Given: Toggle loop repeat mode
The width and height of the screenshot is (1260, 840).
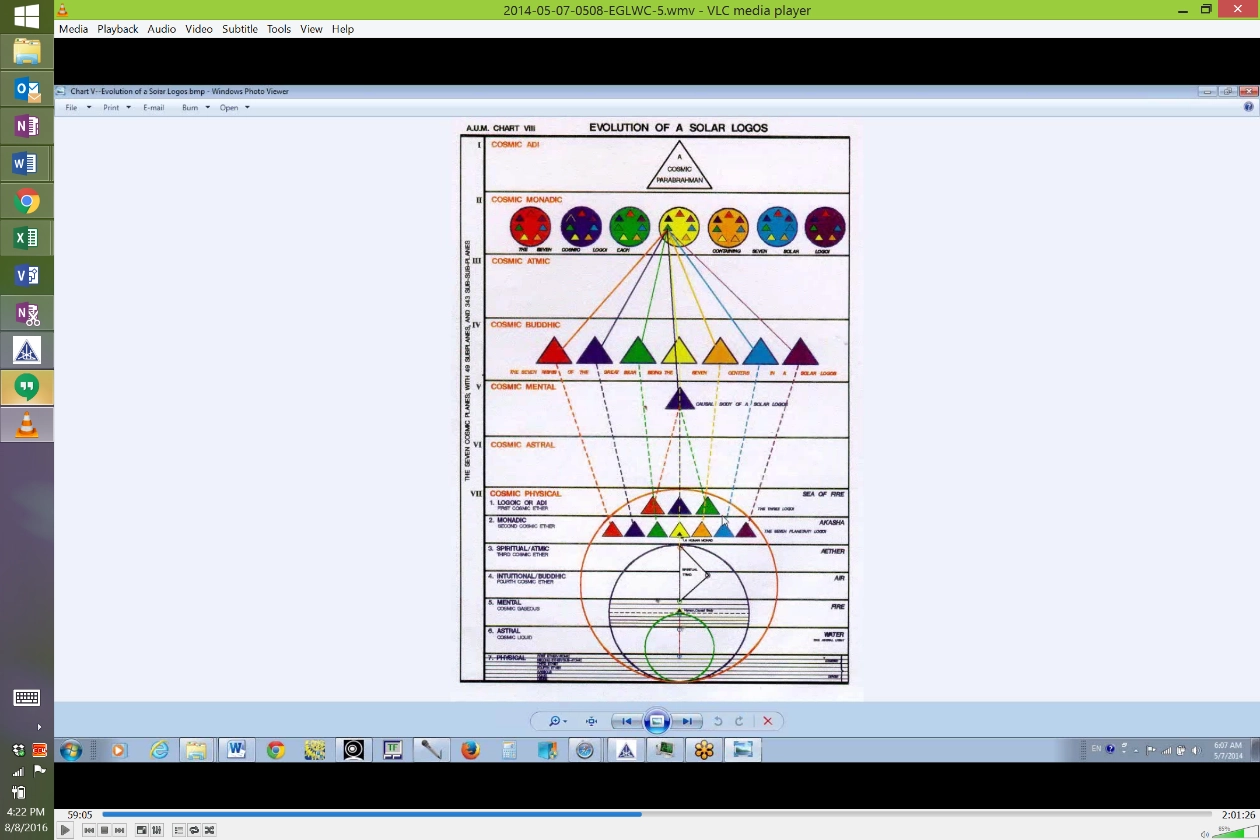Looking at the screenshot, I should coord(194,830).
